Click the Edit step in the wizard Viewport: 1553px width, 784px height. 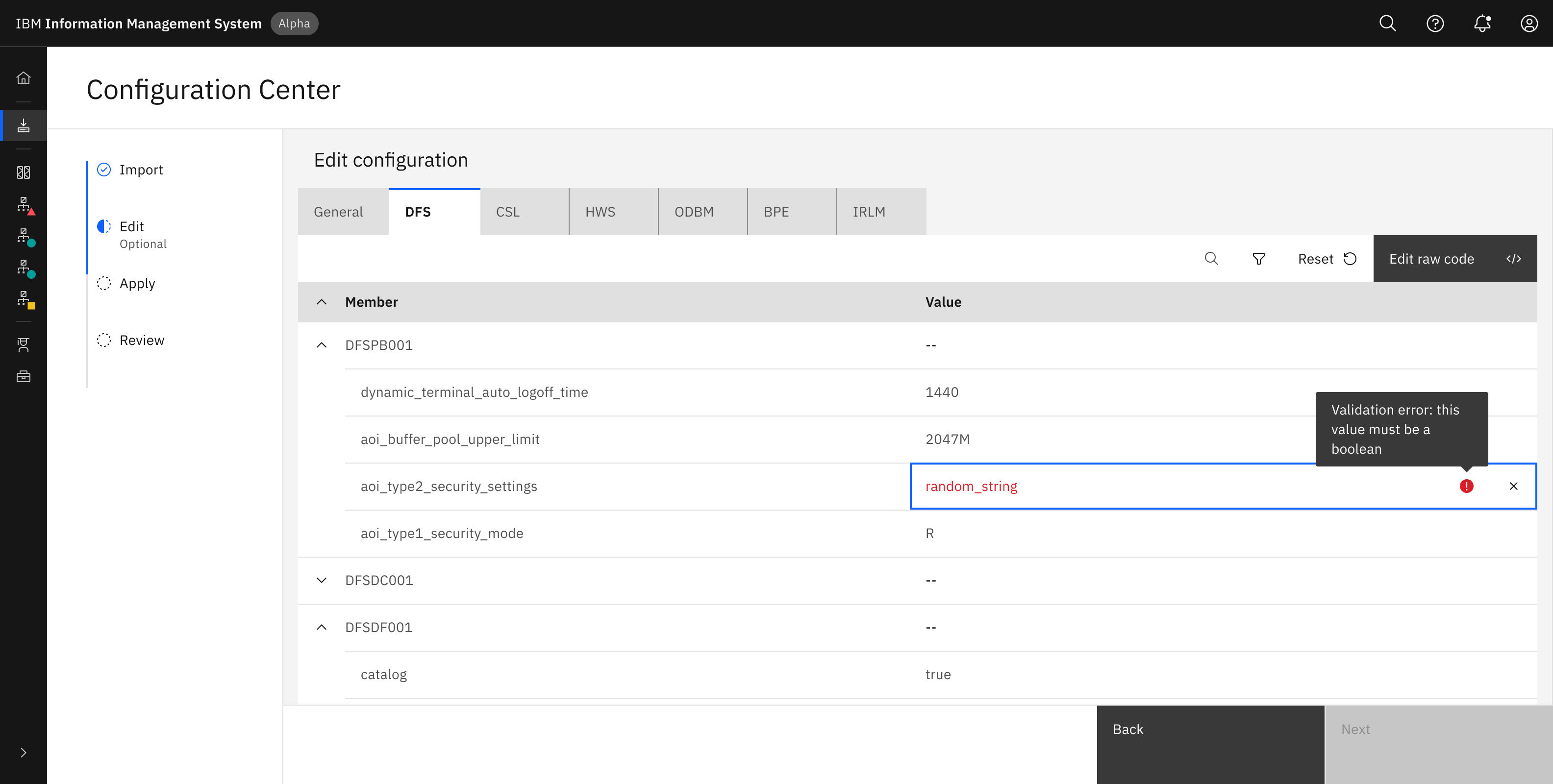coord(132,234)
